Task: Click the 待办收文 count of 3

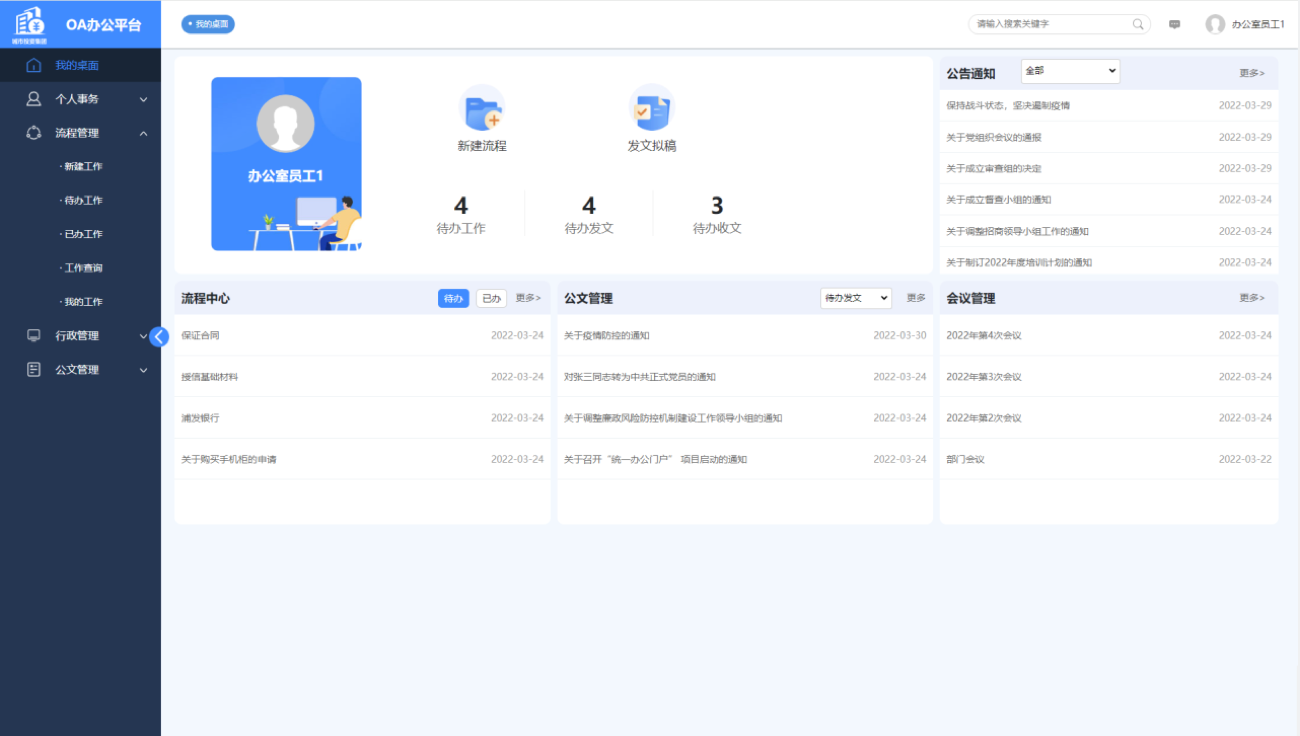Action: tap(717, 206)
